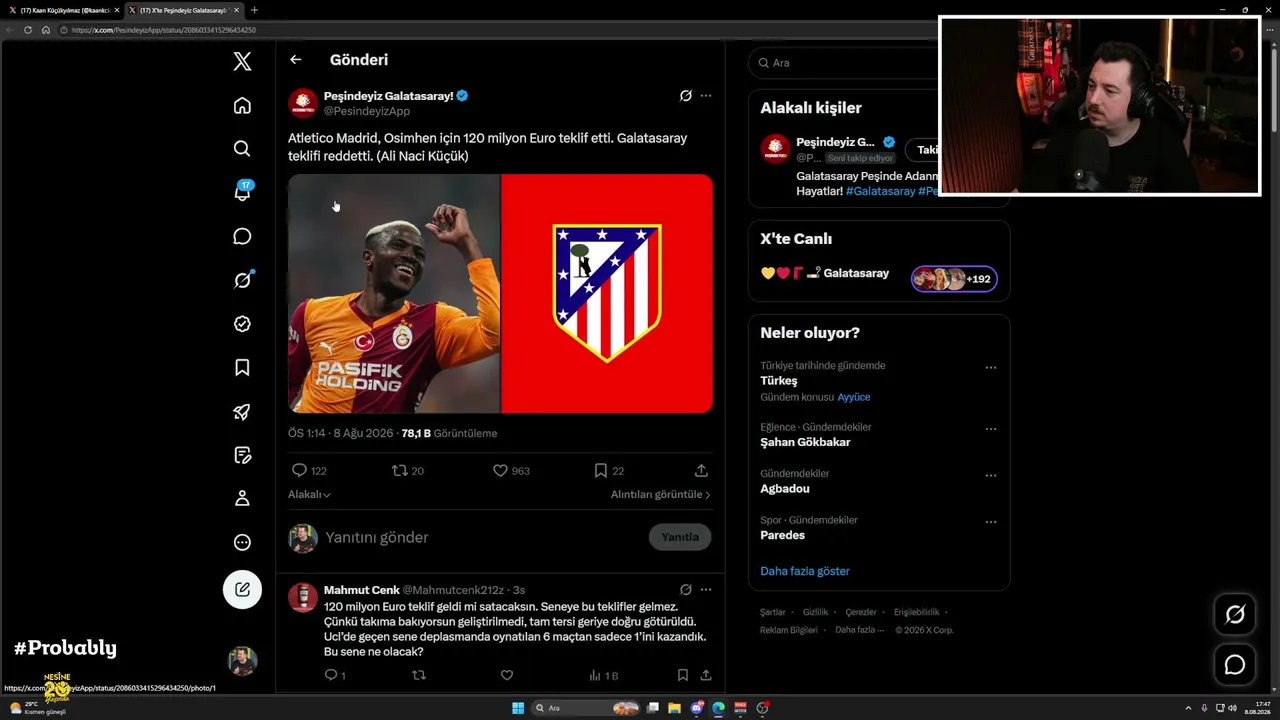Go back with the arrow beside Gönderi
This screenshot has width=1280, height=720.
[x=295, y=60]
